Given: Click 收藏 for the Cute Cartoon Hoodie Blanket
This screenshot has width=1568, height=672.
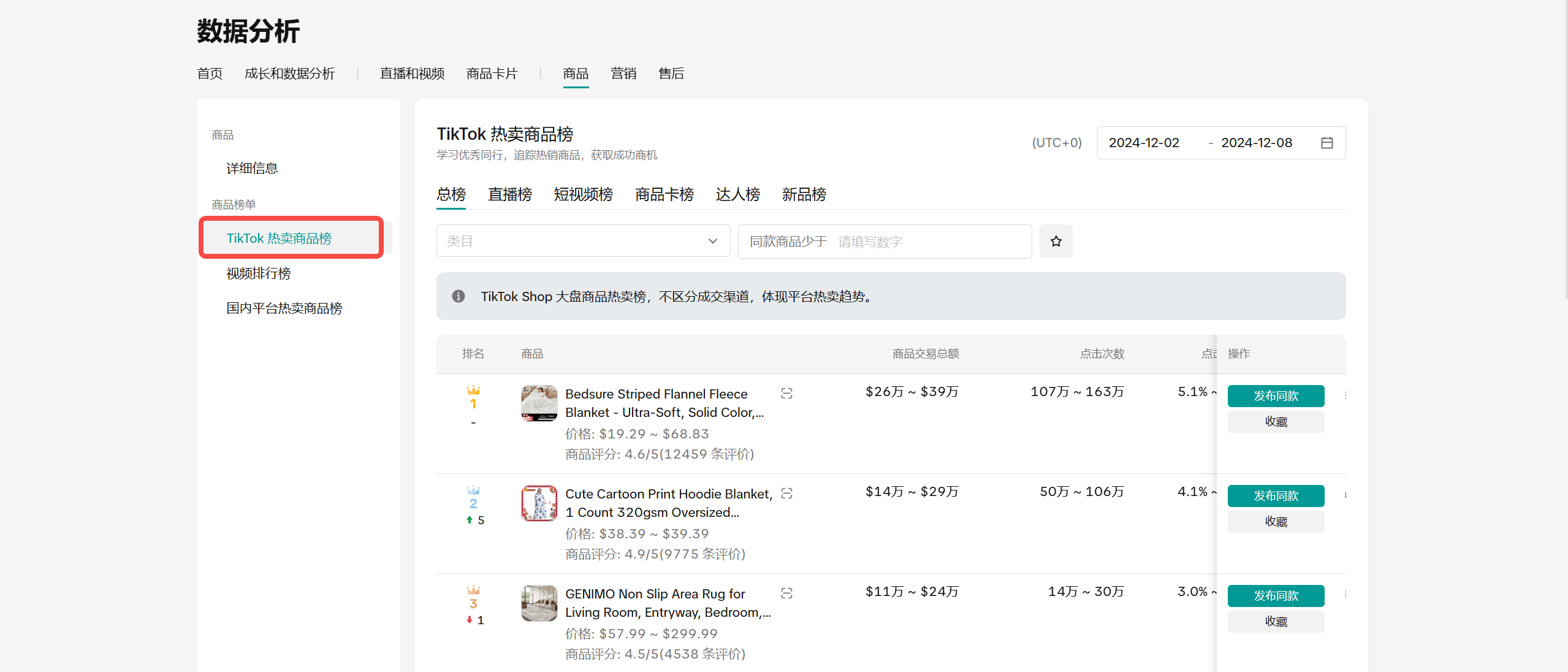Looking at the screenshot, I should click(x=1275, y=522).
